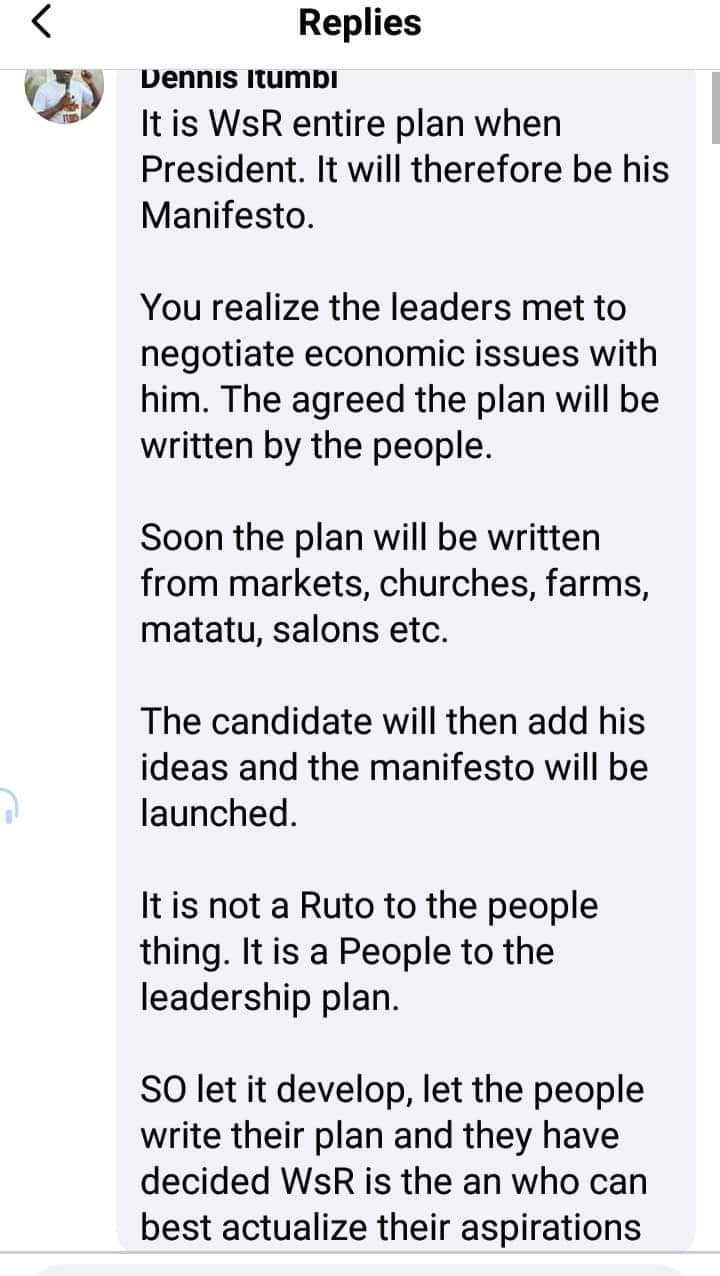The width and height of the screenshot is (720, 1276).
Task: Focus the reply input field at bottom
Action: (x=360, y=1268)
